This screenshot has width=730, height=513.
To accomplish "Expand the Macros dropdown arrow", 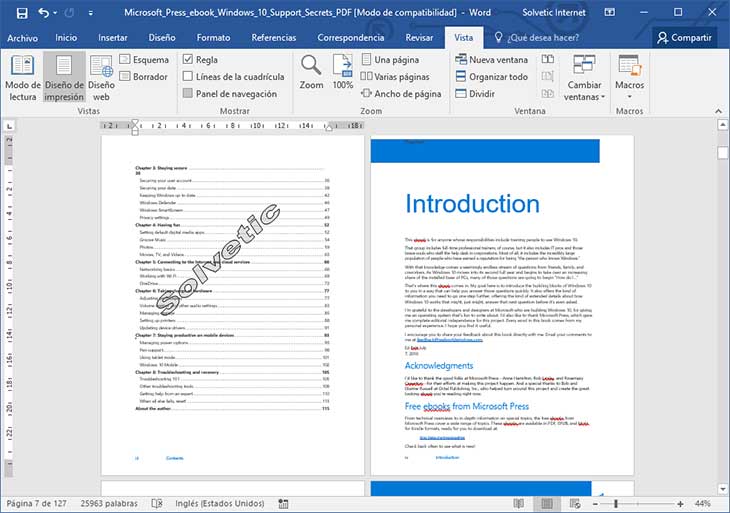I will pyautogui.click(x=629, y=97).
